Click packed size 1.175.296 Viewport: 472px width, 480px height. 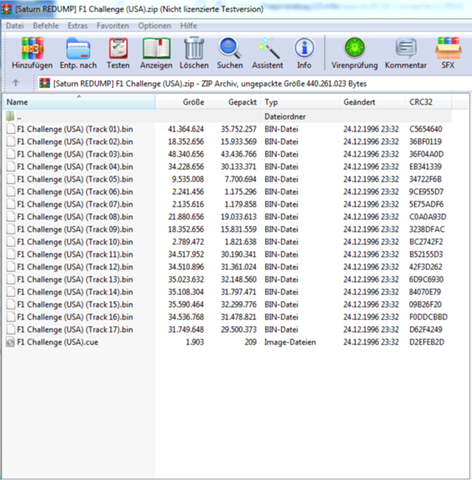(x=240, y=192)
